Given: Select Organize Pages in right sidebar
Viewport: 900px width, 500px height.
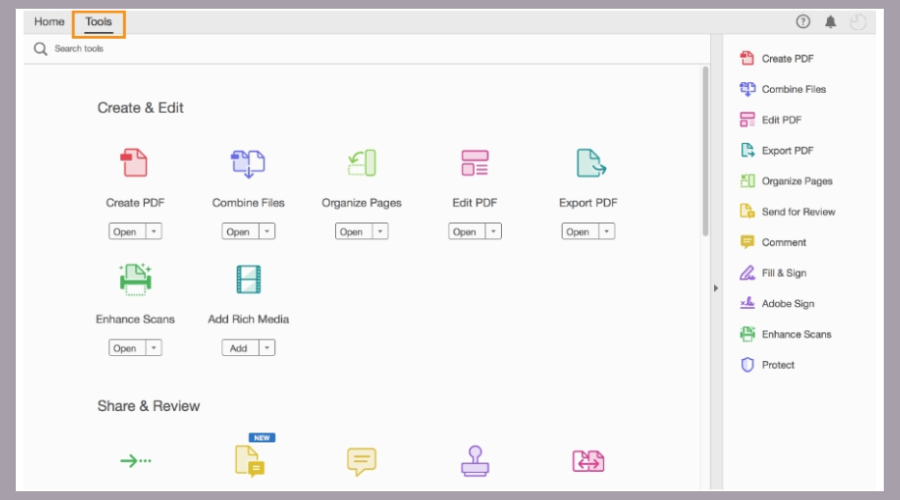Looking at the screenshot, I should point(786,181).
